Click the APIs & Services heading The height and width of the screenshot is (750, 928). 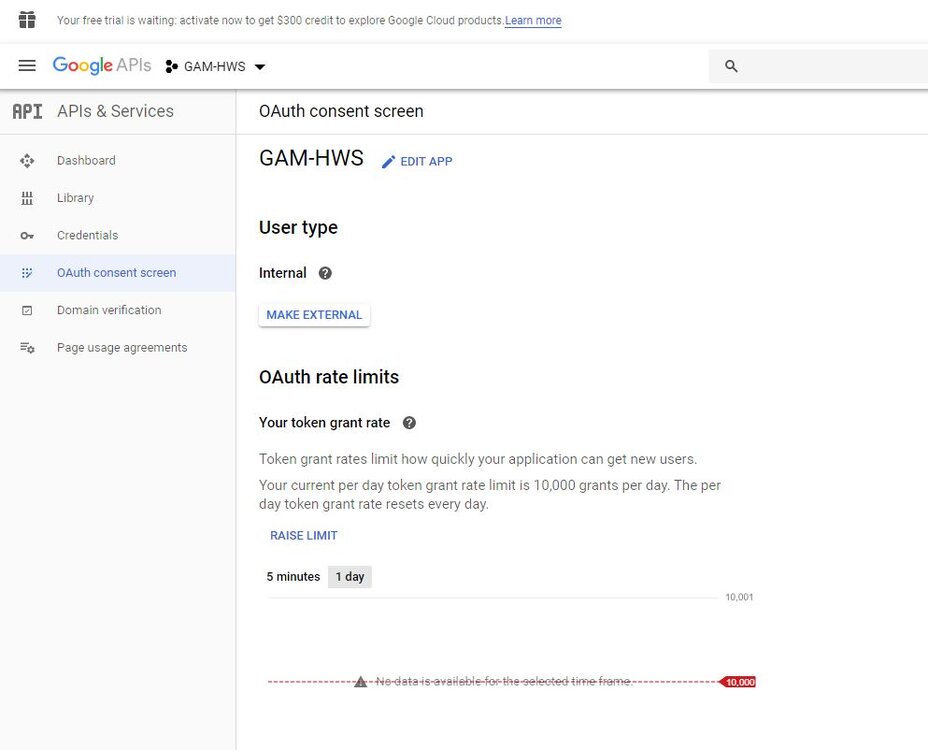click(115, 111)
